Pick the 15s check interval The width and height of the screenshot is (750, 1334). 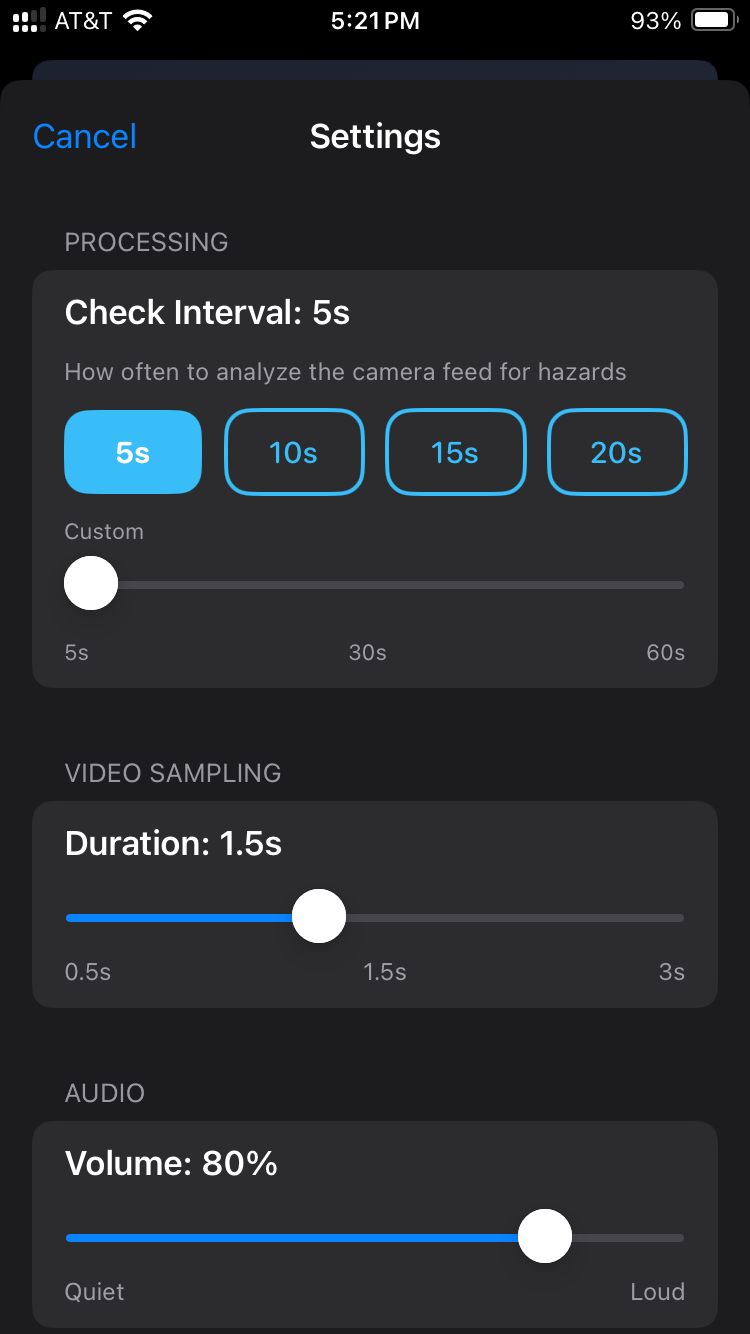(455, 452)
